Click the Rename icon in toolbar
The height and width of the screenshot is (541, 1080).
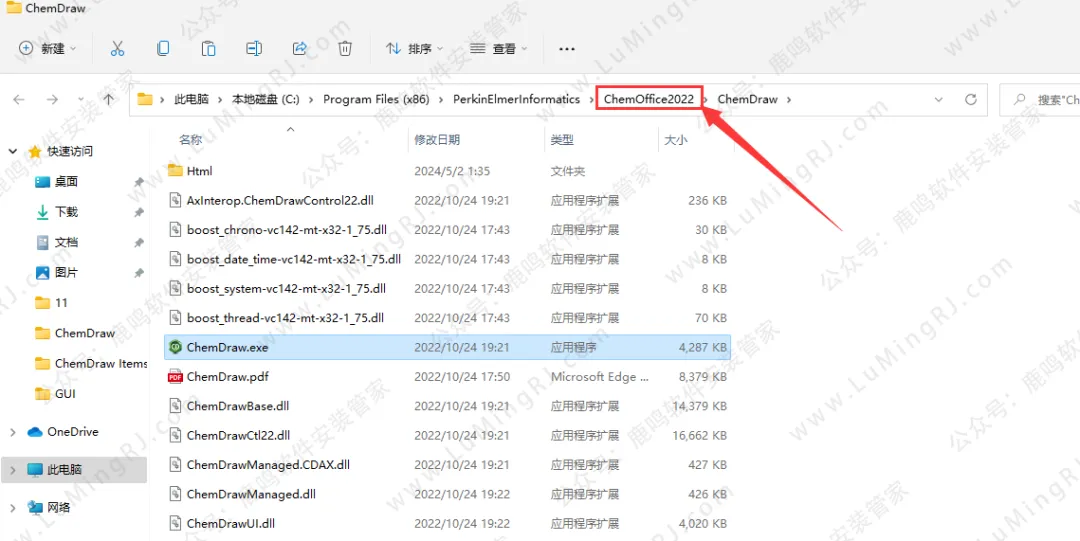click(x=254, y=48)
